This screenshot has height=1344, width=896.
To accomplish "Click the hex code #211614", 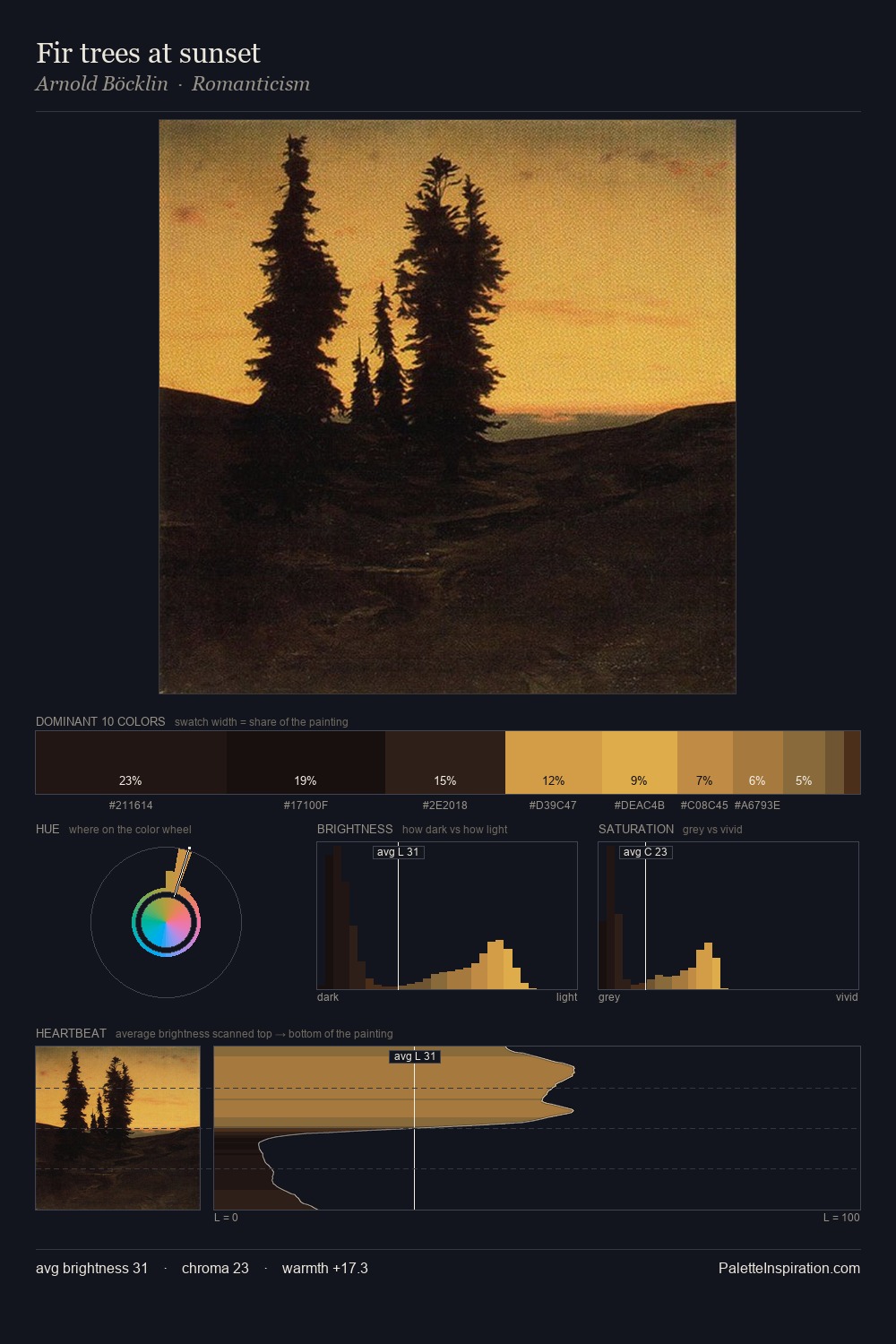I will pos(131,806).
